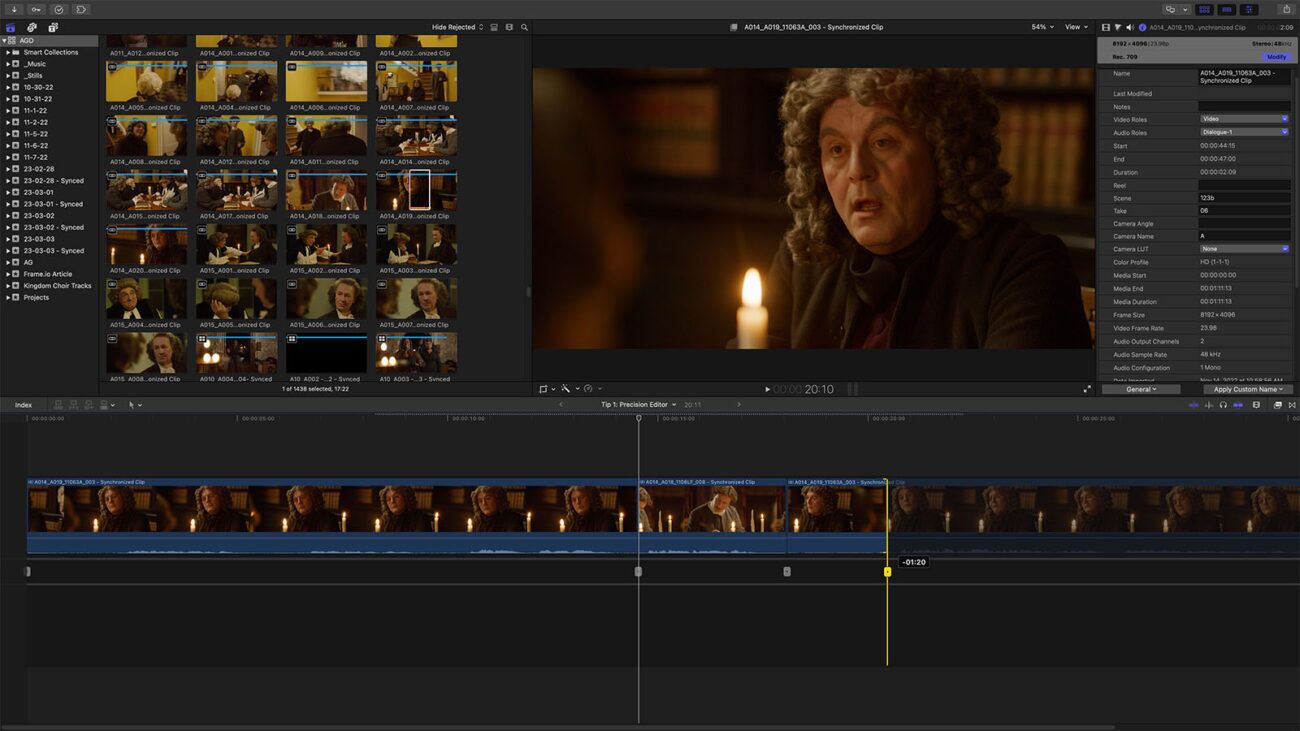Click the Index button in the timeline
This screenshot has width=1300, height=731.
[x=22, y=405]
